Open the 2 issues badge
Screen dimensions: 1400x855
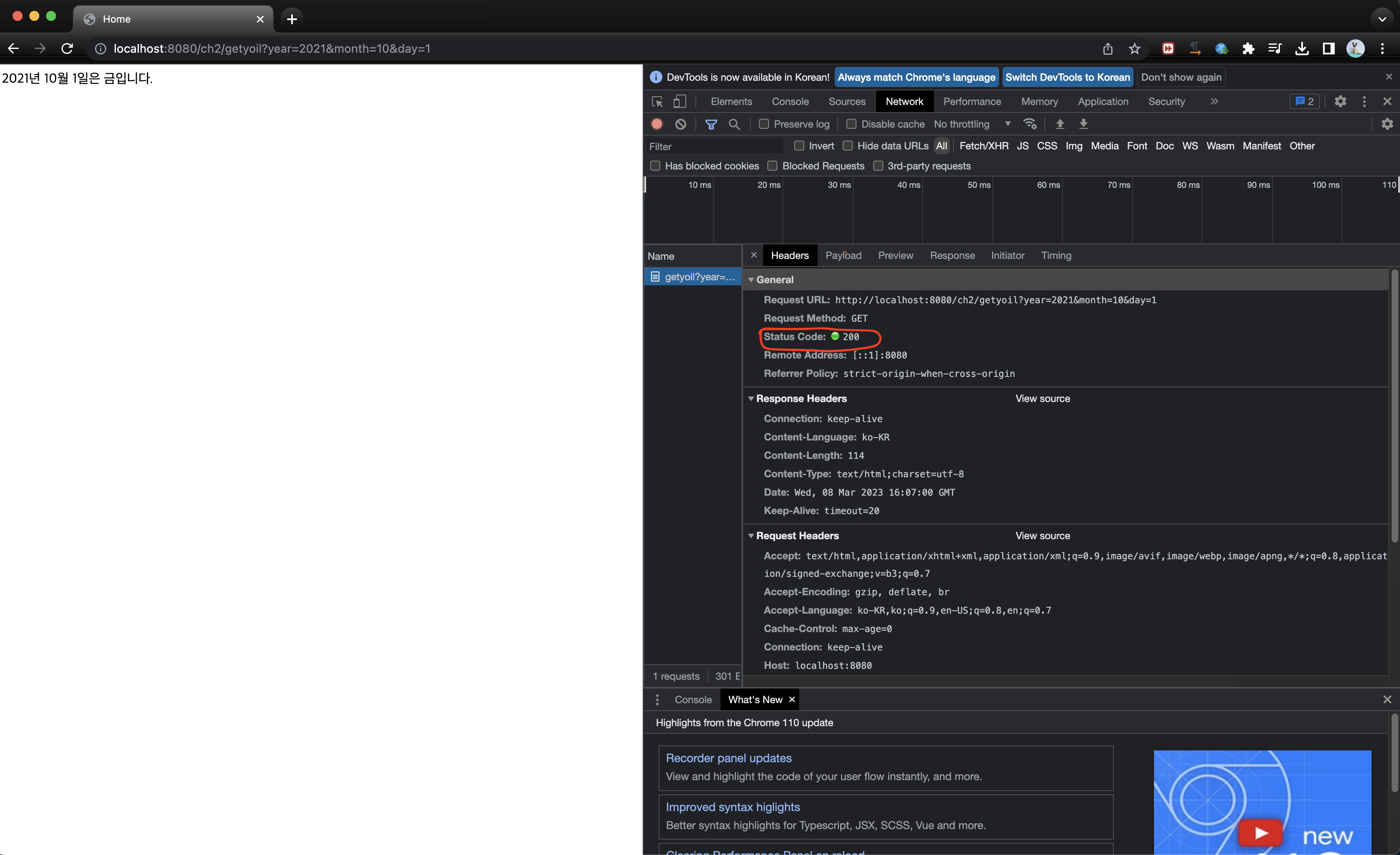[1305, 102]
